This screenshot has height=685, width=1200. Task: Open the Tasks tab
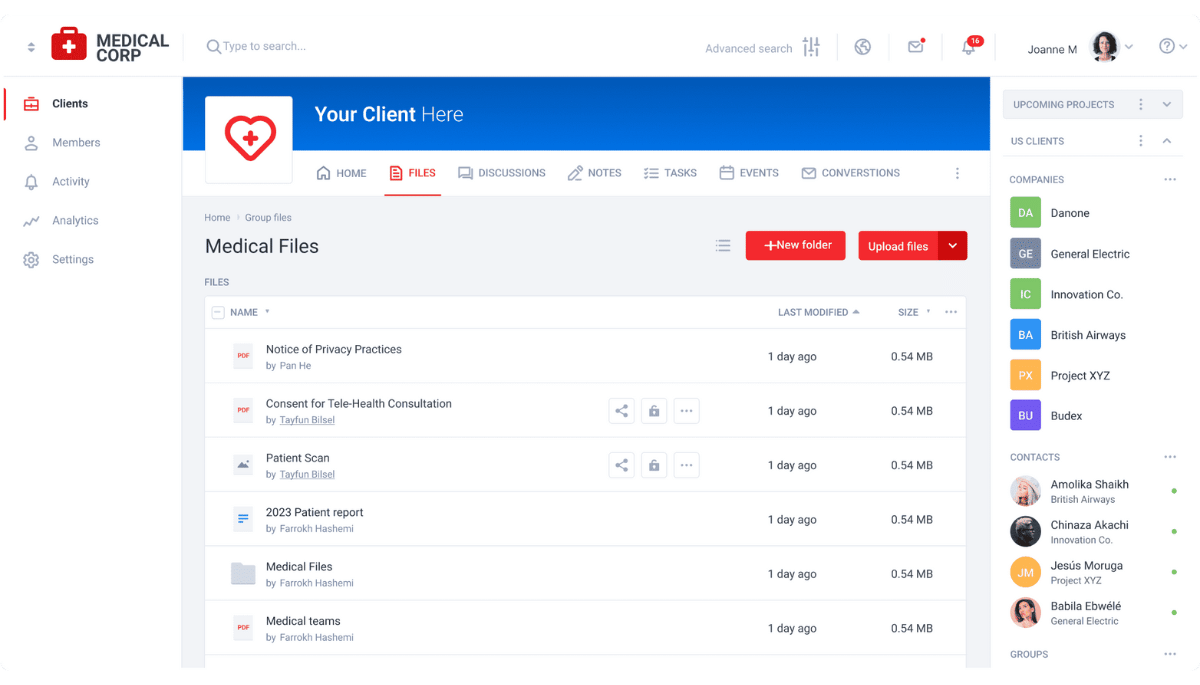[x=670, y=172]
